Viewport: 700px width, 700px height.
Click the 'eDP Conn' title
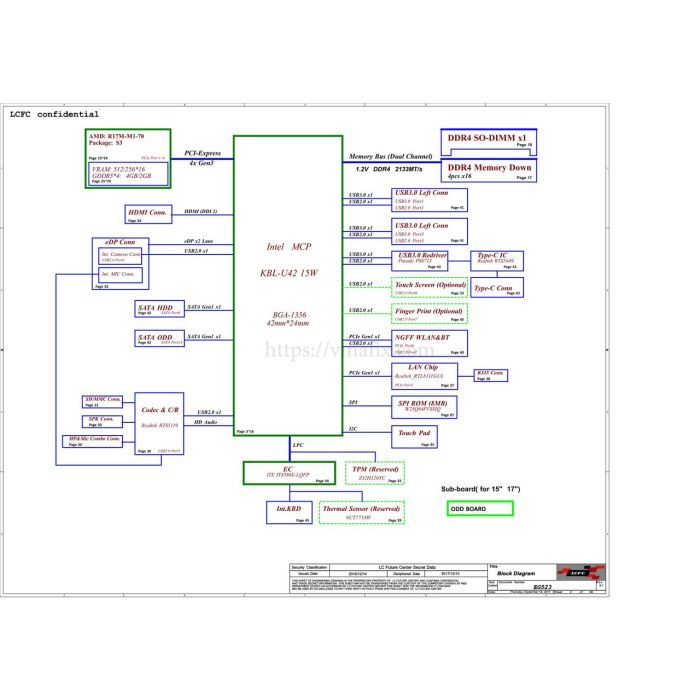(120, 242)
